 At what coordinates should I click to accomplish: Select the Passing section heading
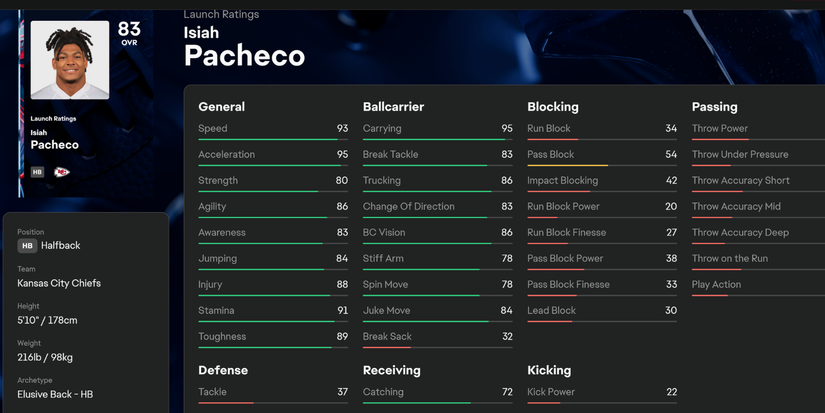[x=714, y=107]
